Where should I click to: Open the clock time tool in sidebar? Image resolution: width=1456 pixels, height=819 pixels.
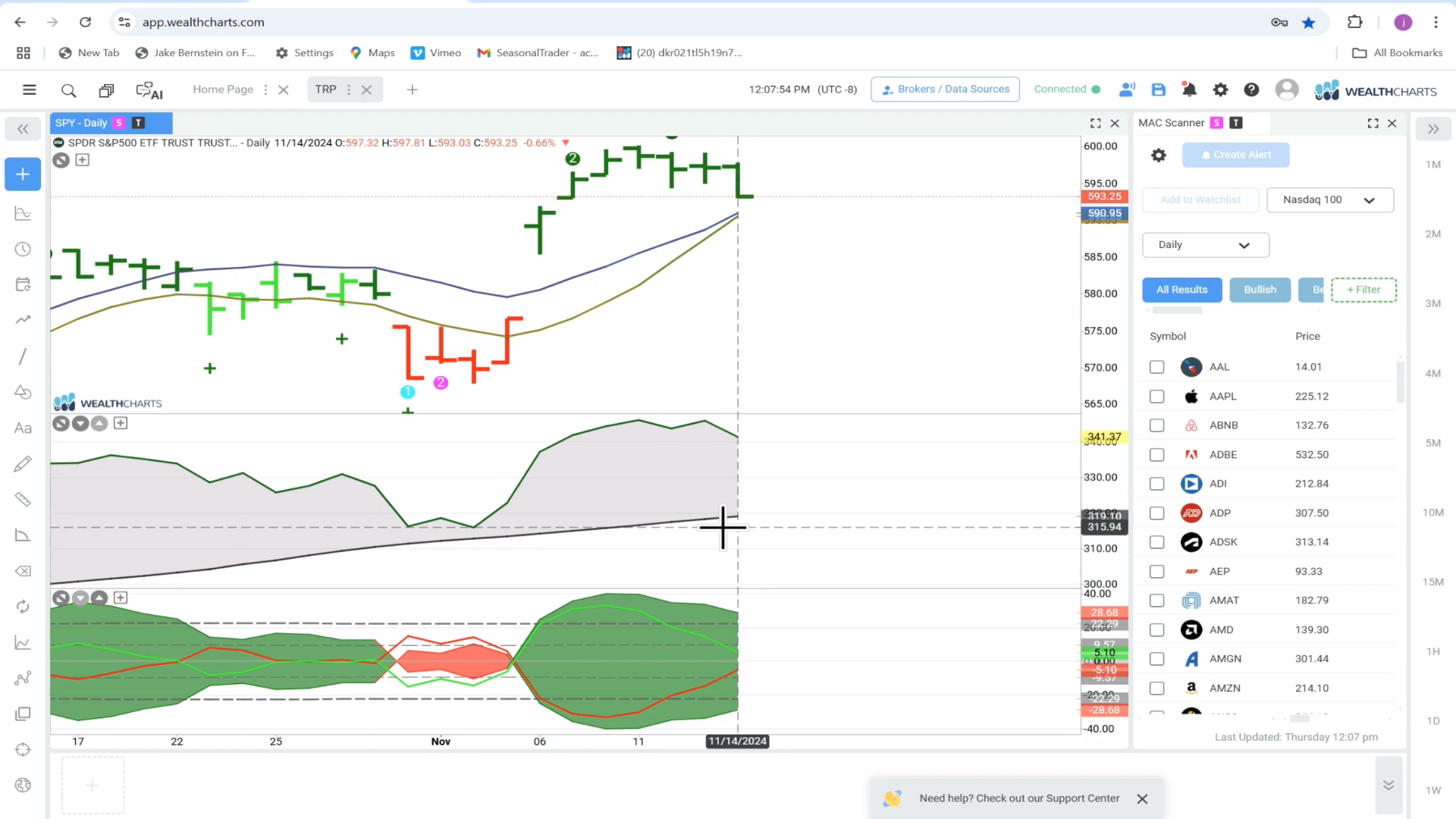point(23,249)
